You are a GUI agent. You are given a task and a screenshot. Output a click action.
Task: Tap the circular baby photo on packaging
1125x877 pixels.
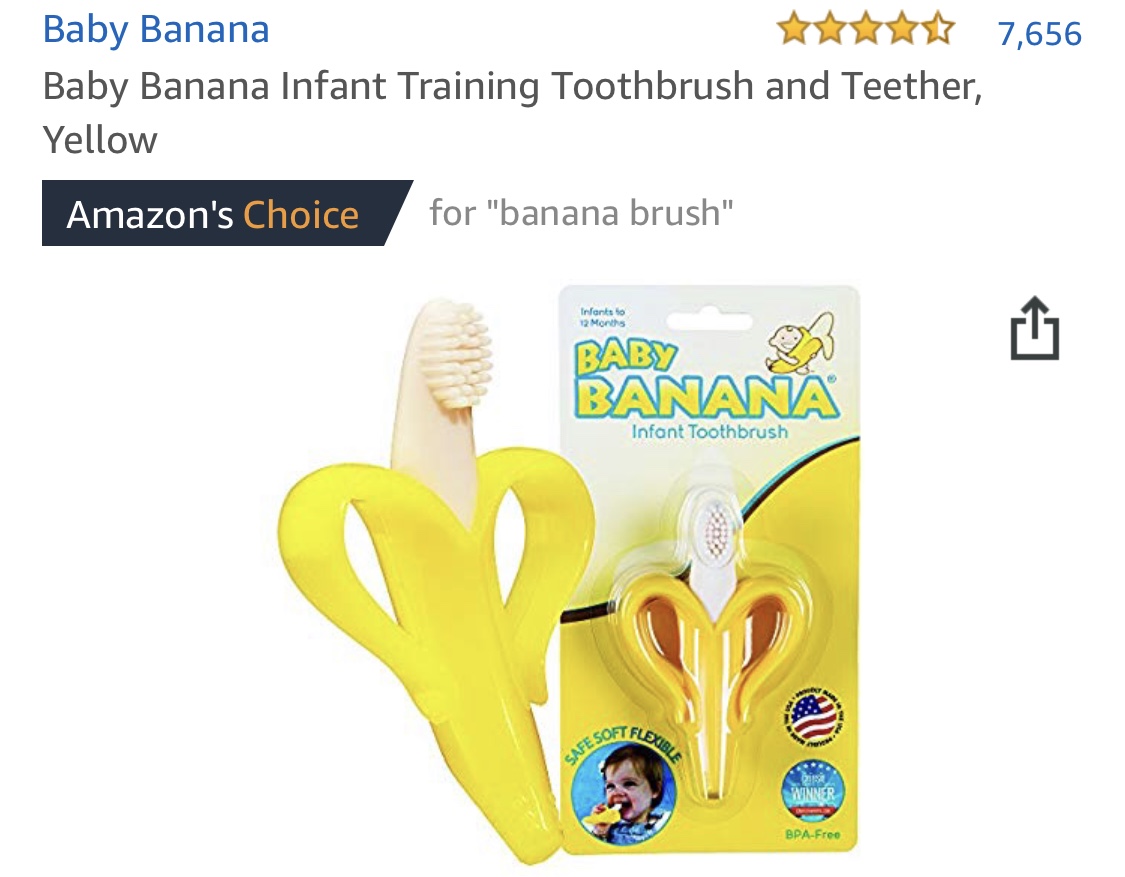[x=623, y=792]
